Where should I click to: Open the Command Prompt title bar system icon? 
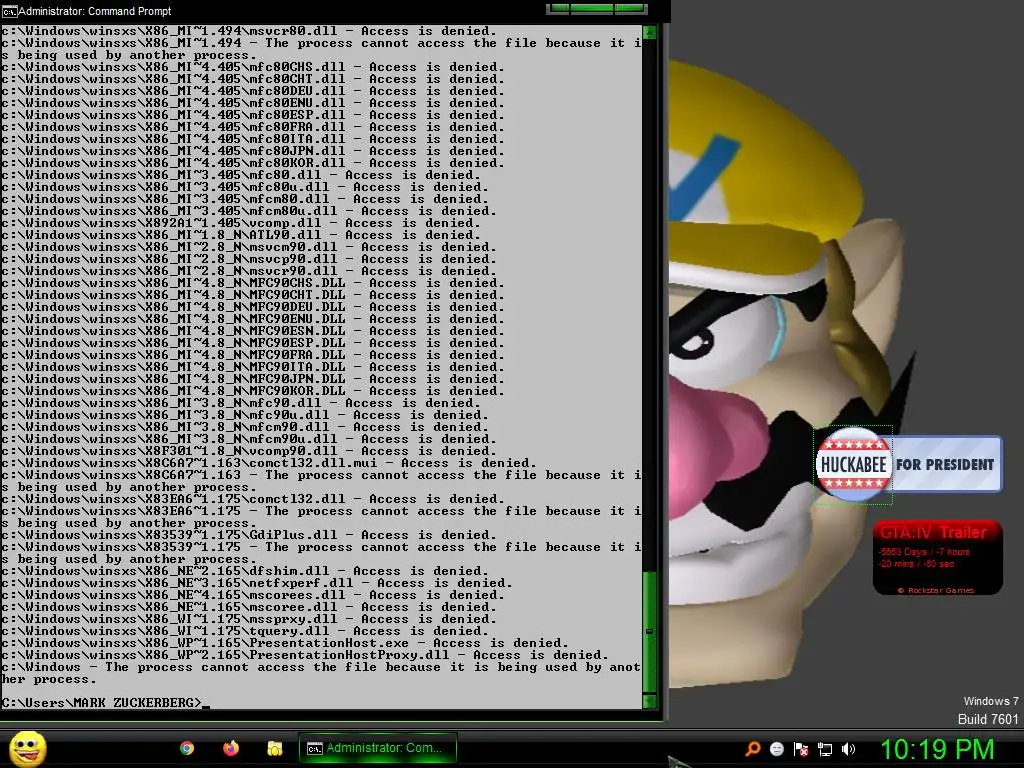click(9, 11)
